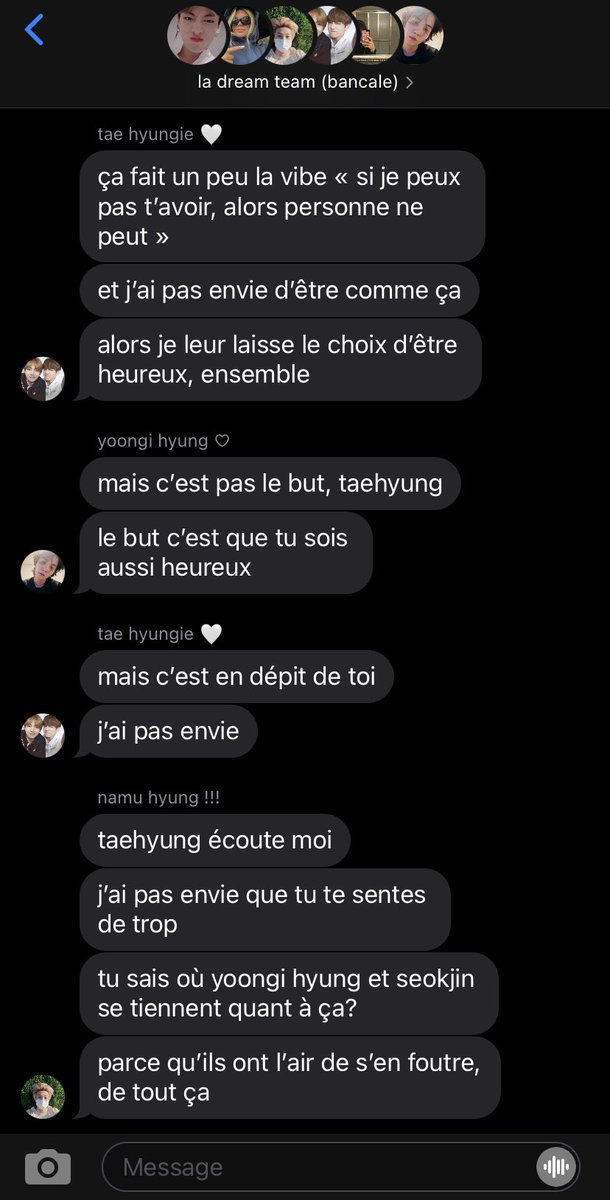The image size is (610, 1200).
Task: Open tae hyungie's avatar beside 'heureux, ensemble'
Action: tap(43, 379)
